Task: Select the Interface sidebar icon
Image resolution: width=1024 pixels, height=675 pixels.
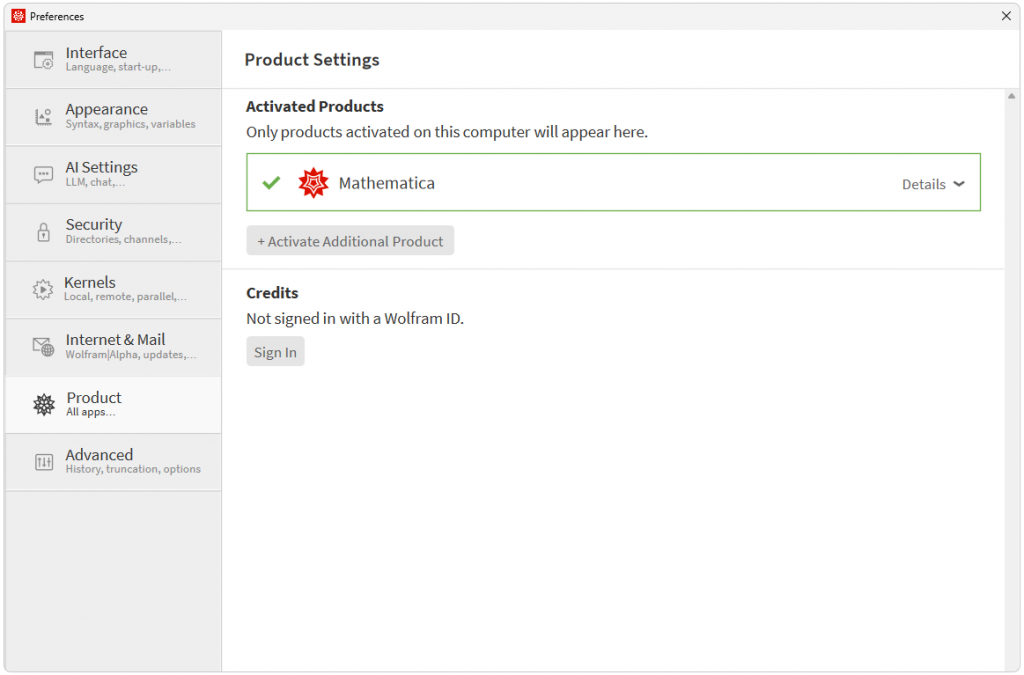Action: [x=42, y=60]
